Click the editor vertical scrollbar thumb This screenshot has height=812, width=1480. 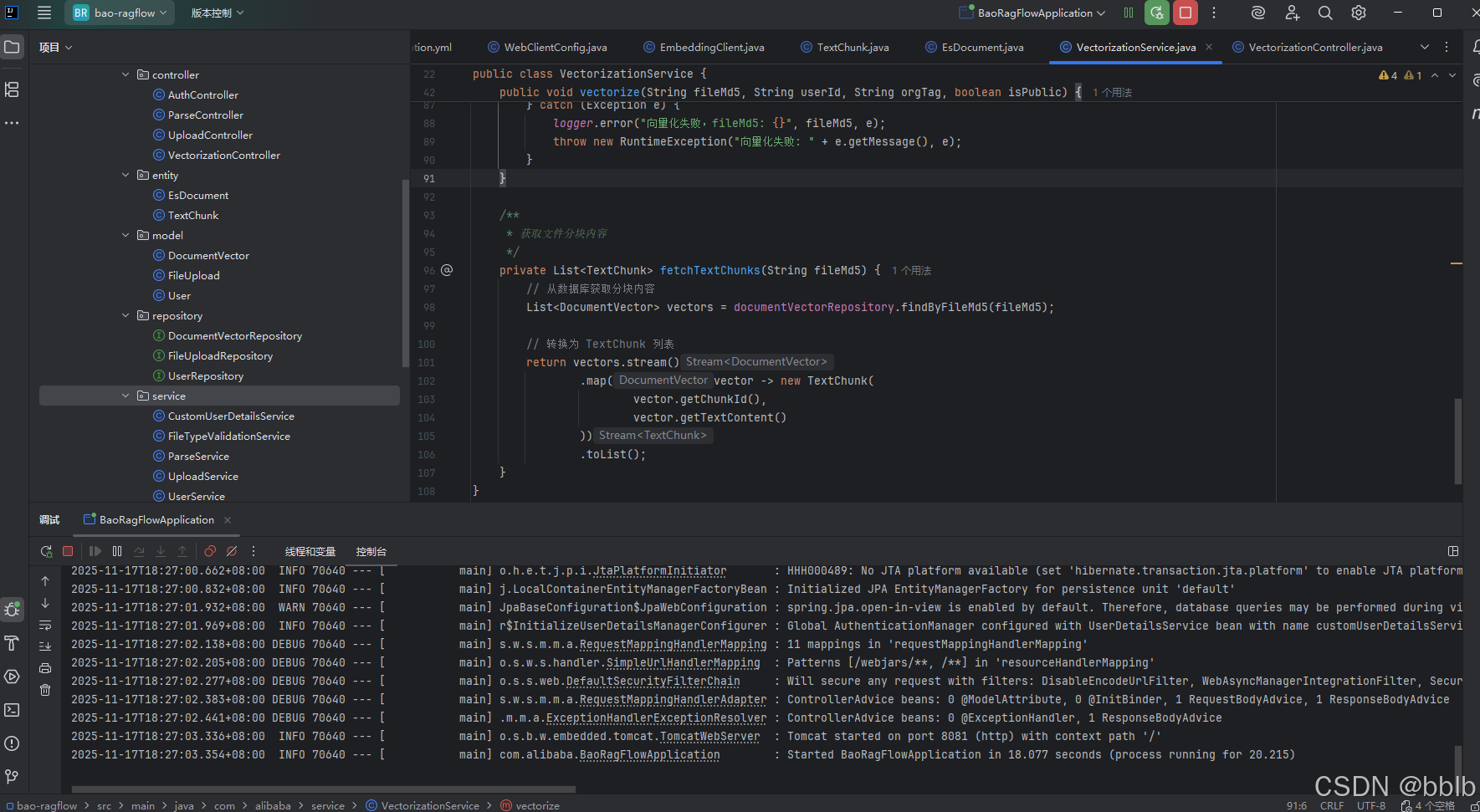1458,441
